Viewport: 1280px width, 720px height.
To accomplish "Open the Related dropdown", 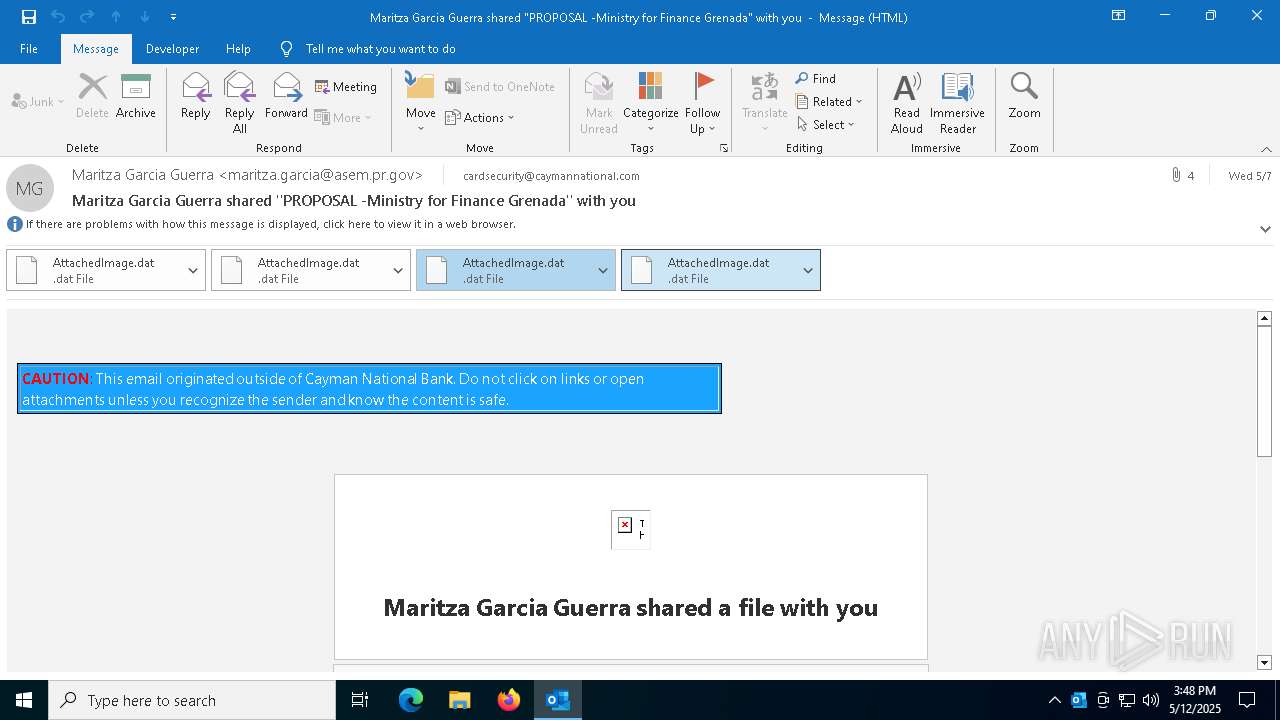I will pyautogui.click(x=829, y=101).
